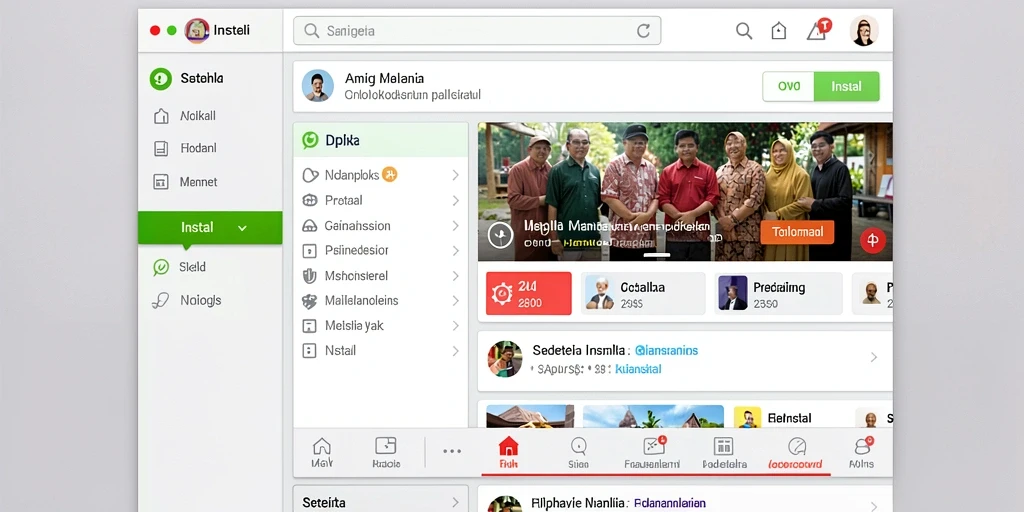Select Sleld in the sidebar
The height and width of the screenshot is (512, 1024).
[x=210, y=266]
